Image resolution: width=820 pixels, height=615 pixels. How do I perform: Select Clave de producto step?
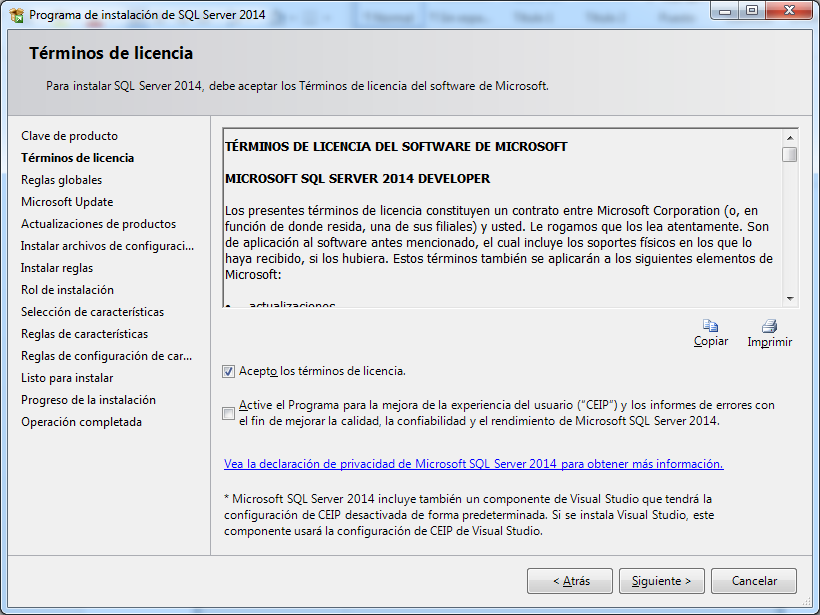(70, 136)
